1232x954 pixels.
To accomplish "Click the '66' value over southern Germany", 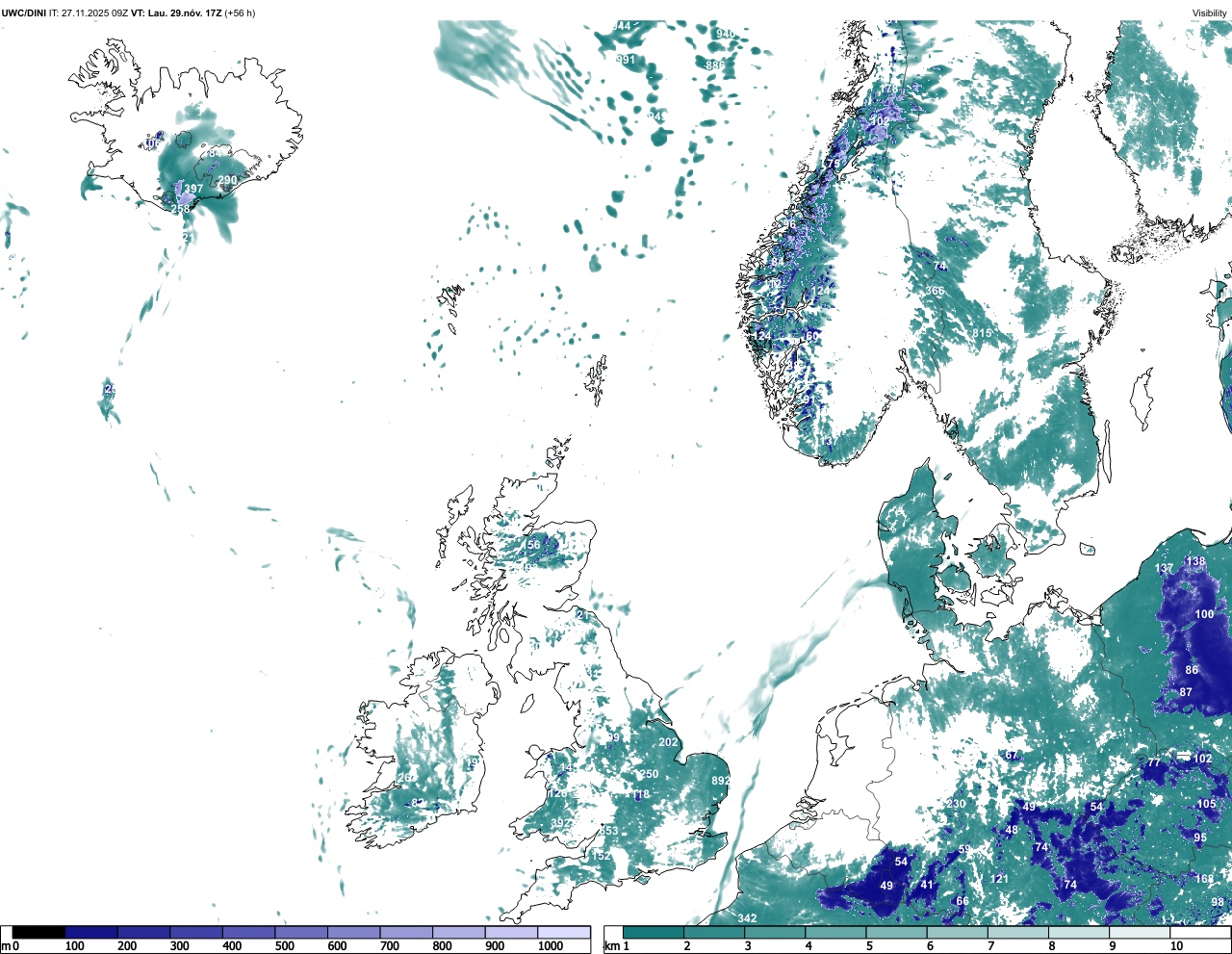I will tap(962, 901).
